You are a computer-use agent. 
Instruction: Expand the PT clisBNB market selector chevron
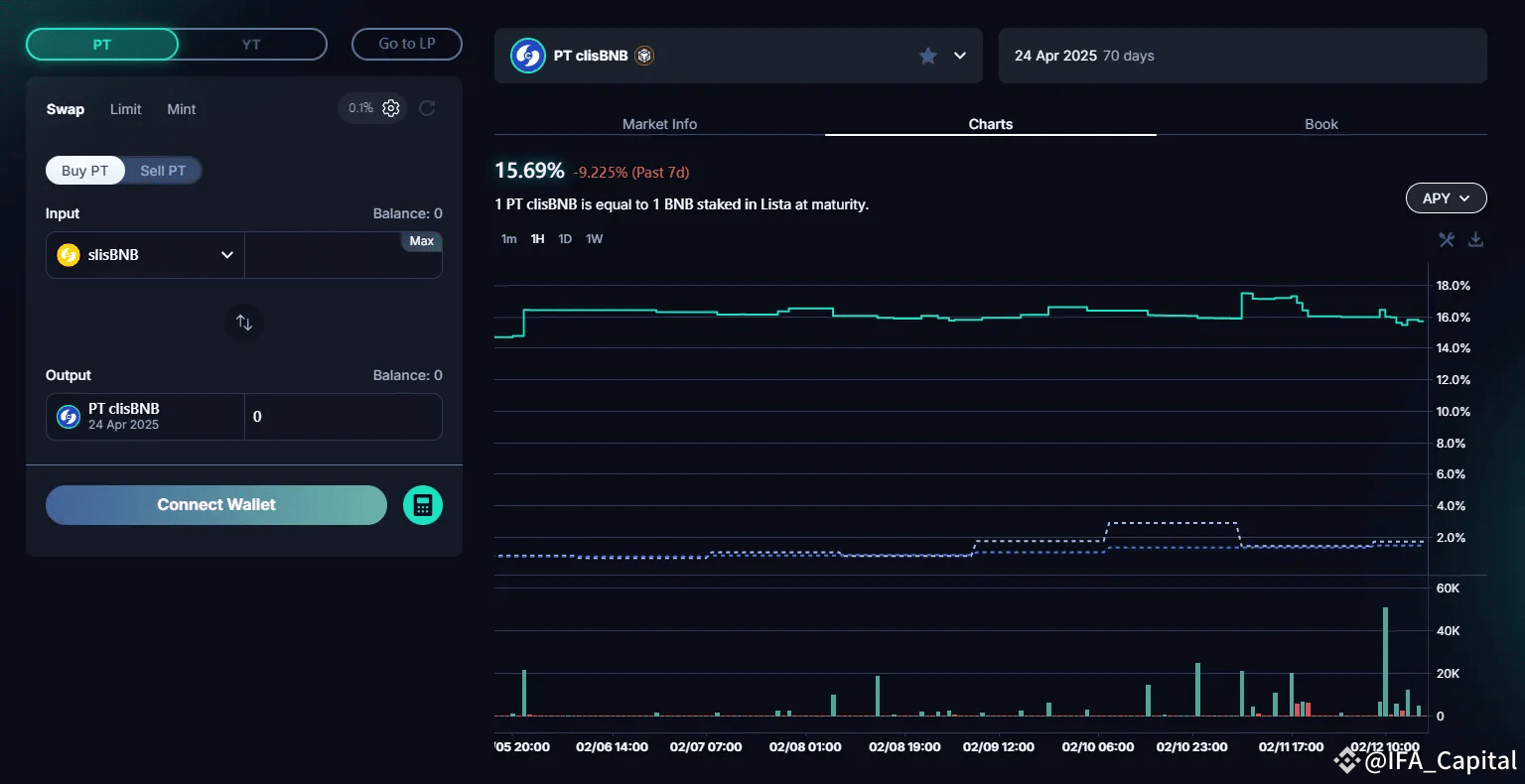point(960,56)
